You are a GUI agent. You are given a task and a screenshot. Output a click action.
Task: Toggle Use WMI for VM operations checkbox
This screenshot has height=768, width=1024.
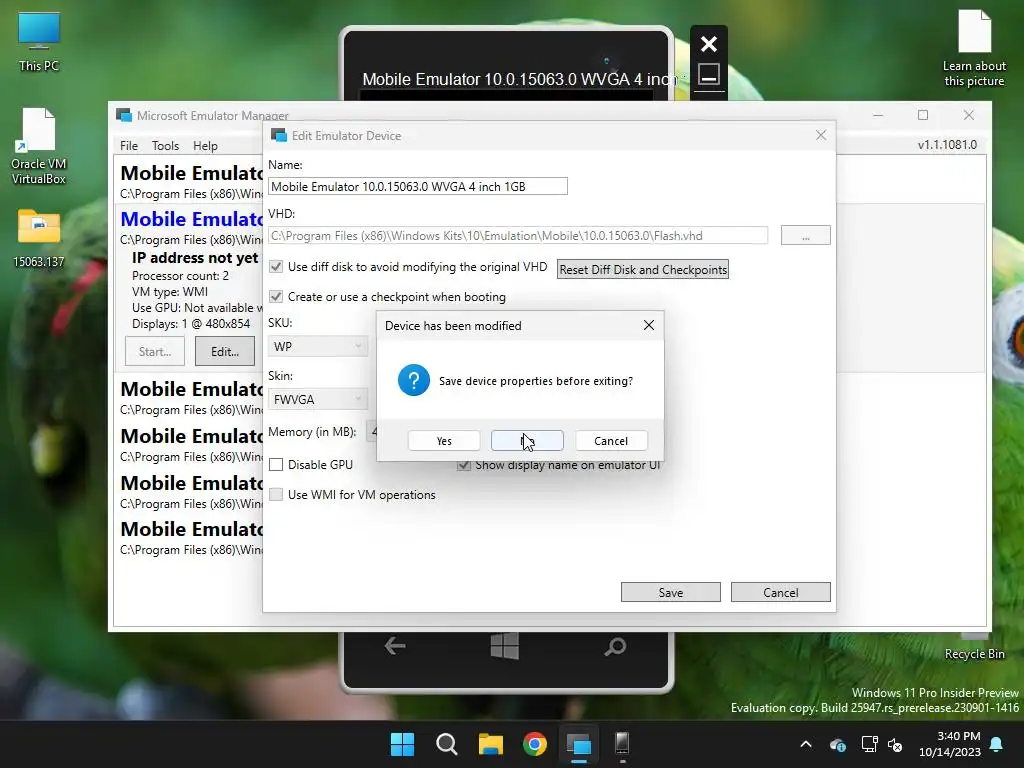276,494
